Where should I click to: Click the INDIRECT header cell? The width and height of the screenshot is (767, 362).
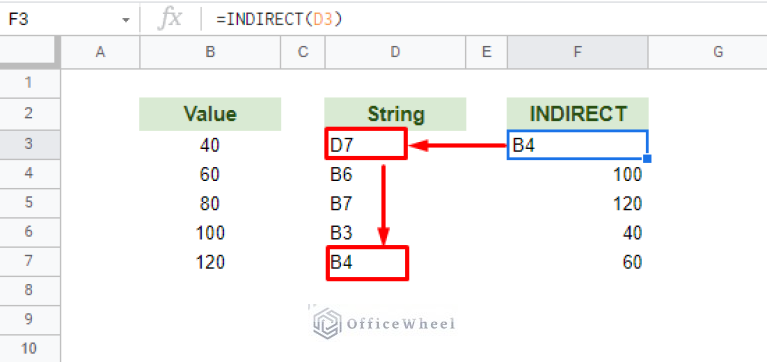tap(578, 114)
